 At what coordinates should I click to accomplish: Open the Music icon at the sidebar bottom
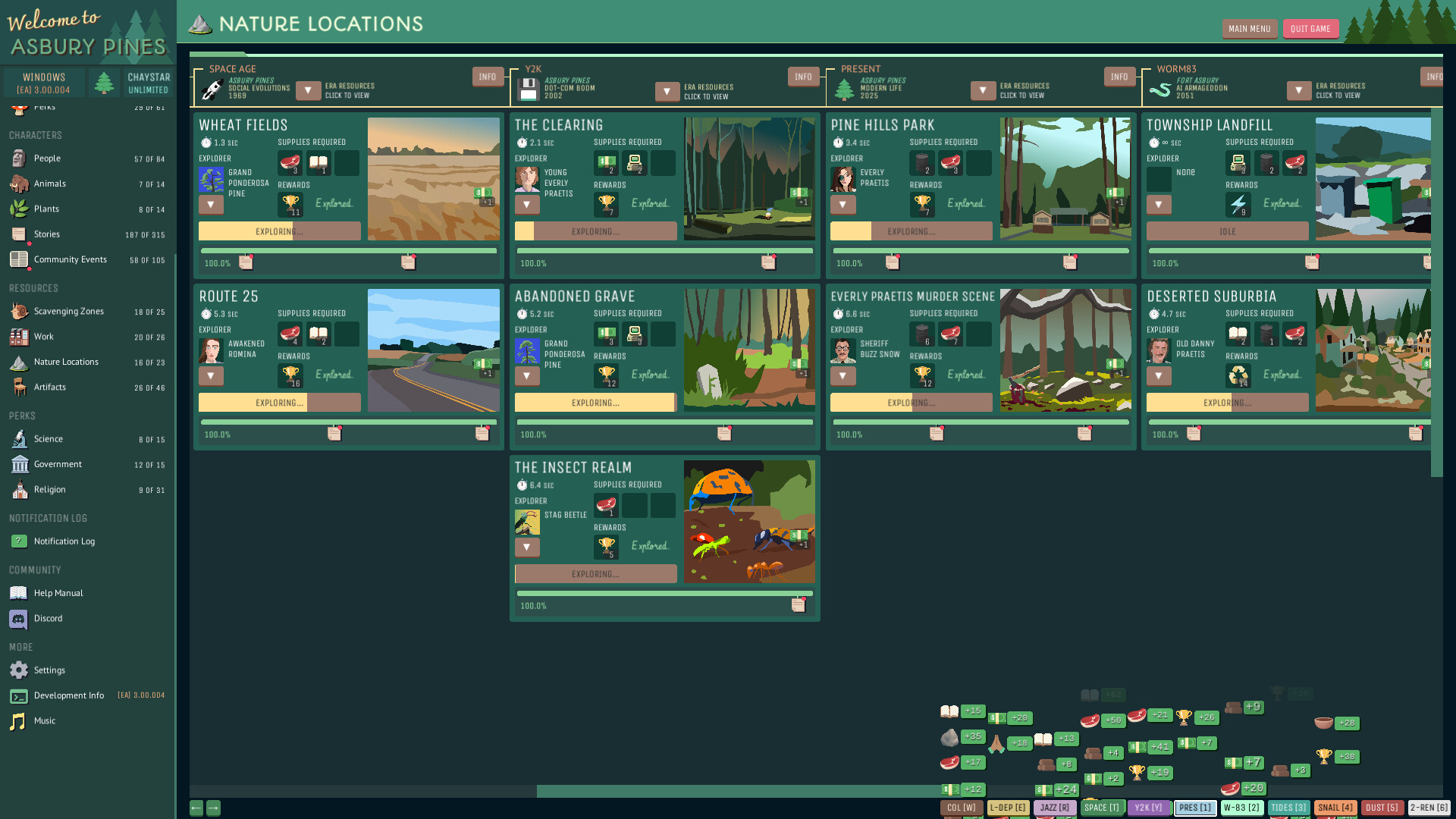pyautogui.click(x=18, y=720)
